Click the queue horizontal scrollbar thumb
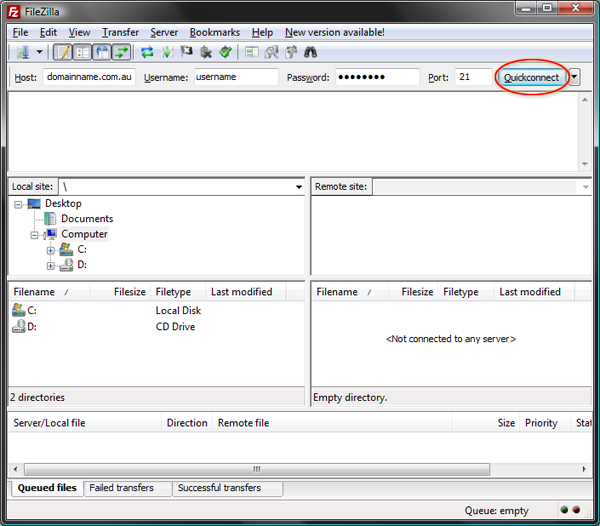The image size is (600, 526). [257, 469]
